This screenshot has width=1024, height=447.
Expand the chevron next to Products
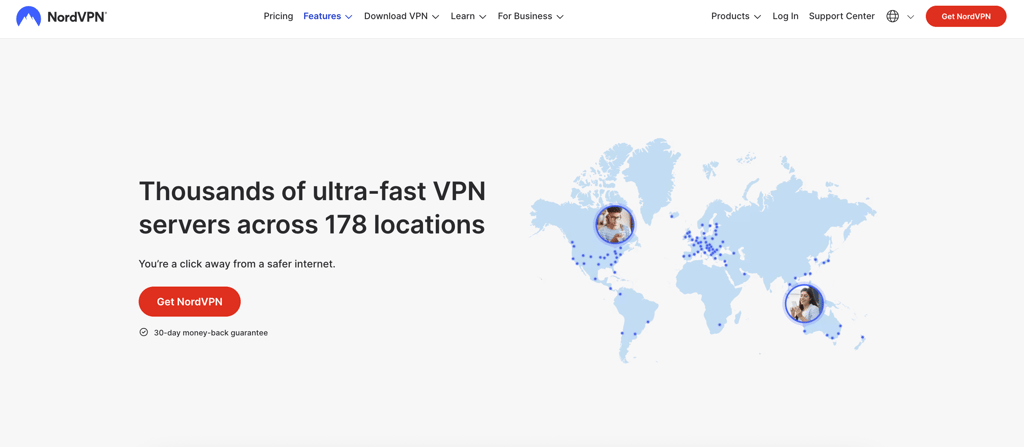click(x=758, y=17)
